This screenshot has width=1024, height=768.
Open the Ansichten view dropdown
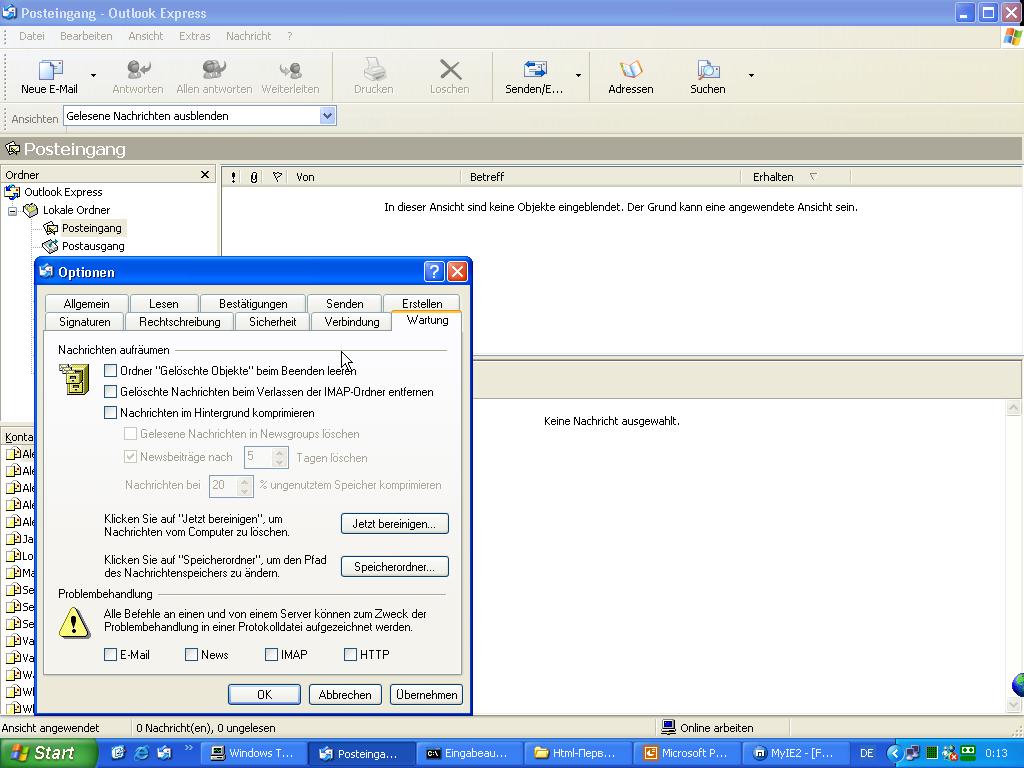pyautogui.click(x=327, y=116)
